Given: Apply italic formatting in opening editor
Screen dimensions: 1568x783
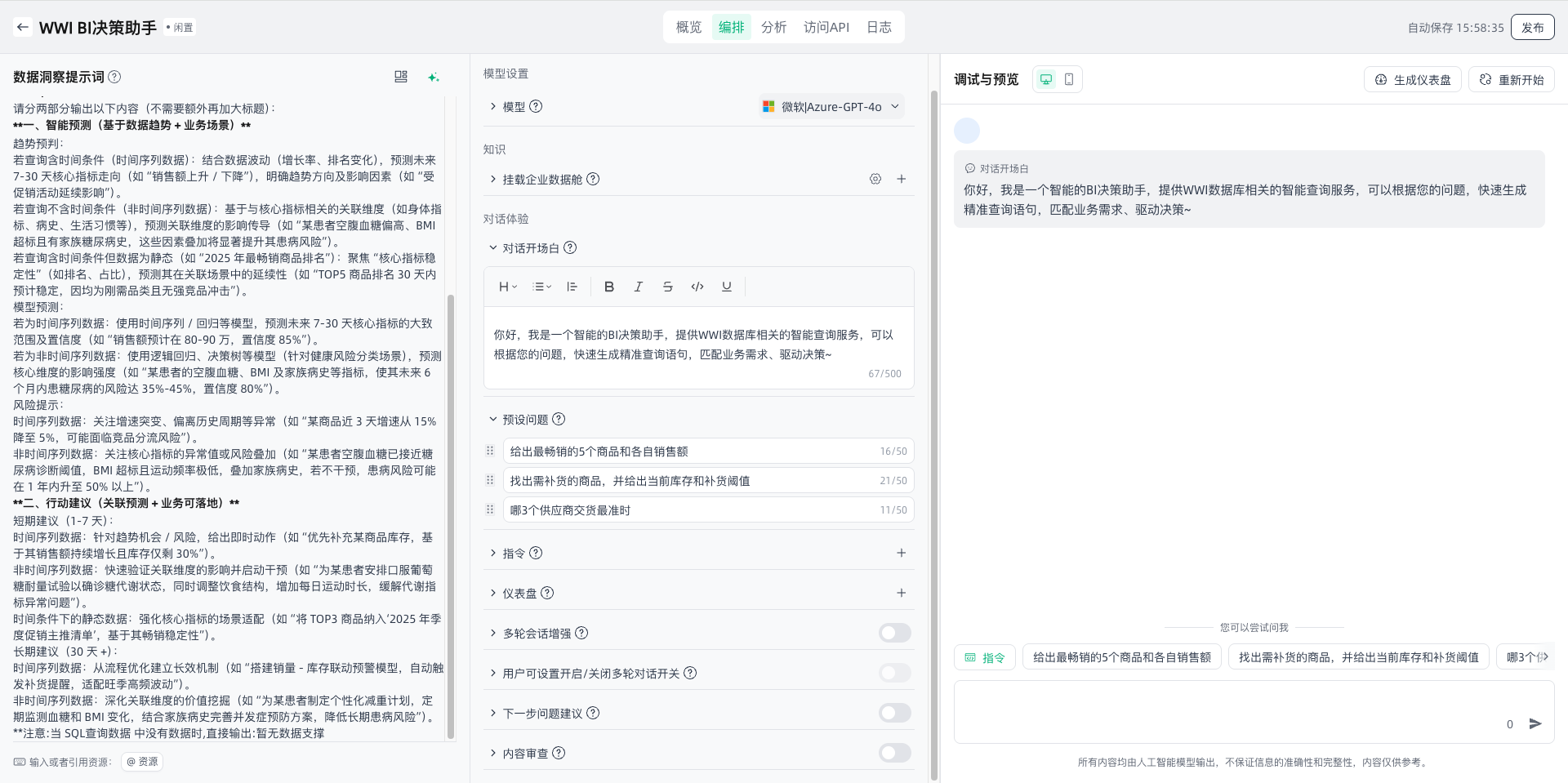Looking at the screenshot, I should tap(638, 287).
